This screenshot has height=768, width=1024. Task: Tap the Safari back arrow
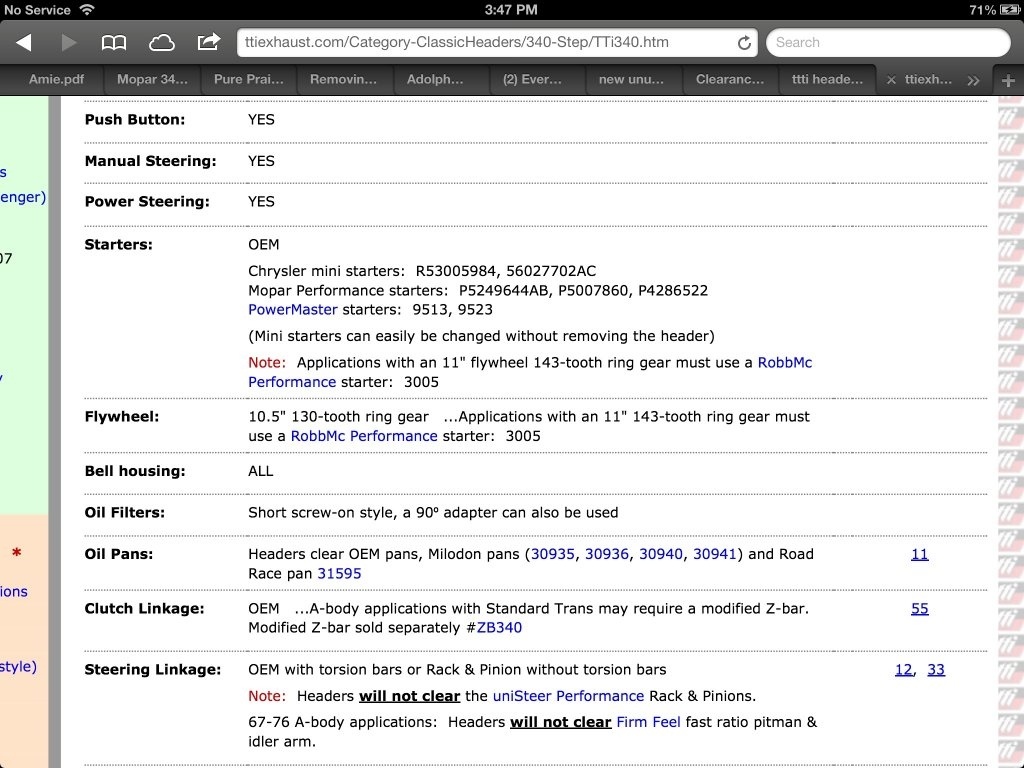pos(24,42)
